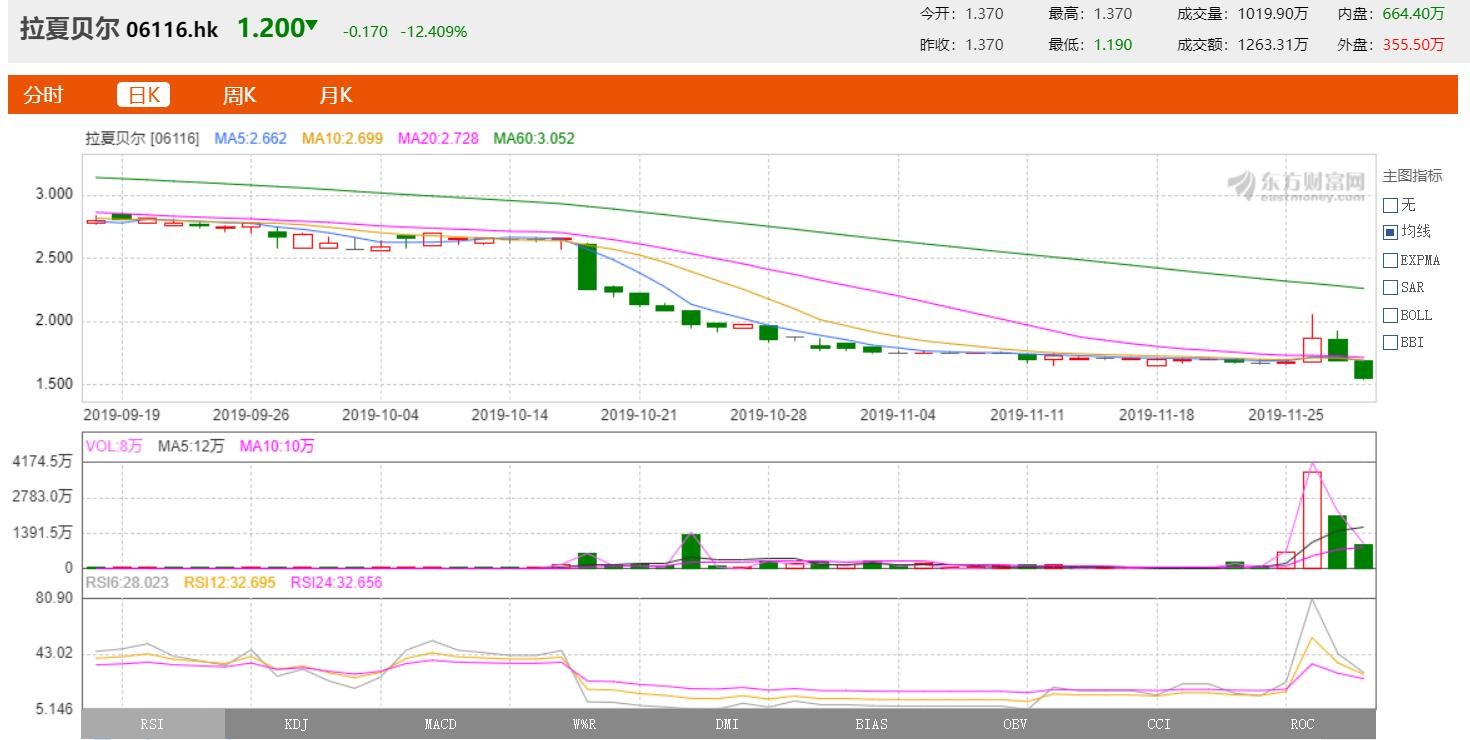Open the ROC indicator tab
The image size is (1470, 740).
click(1303, 724)
